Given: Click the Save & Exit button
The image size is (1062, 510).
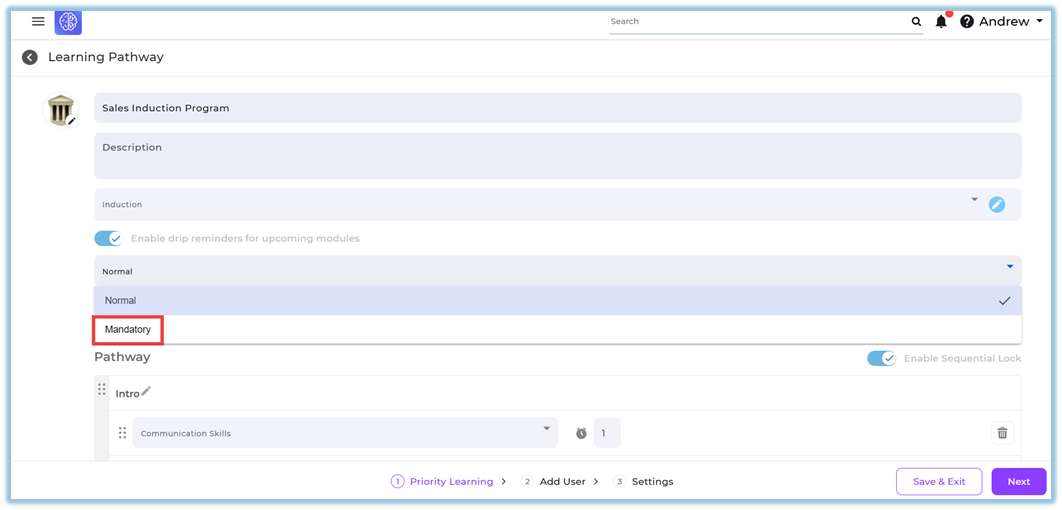Looking at the screenshot, I should pyautogui.click(x=939, y=481).
